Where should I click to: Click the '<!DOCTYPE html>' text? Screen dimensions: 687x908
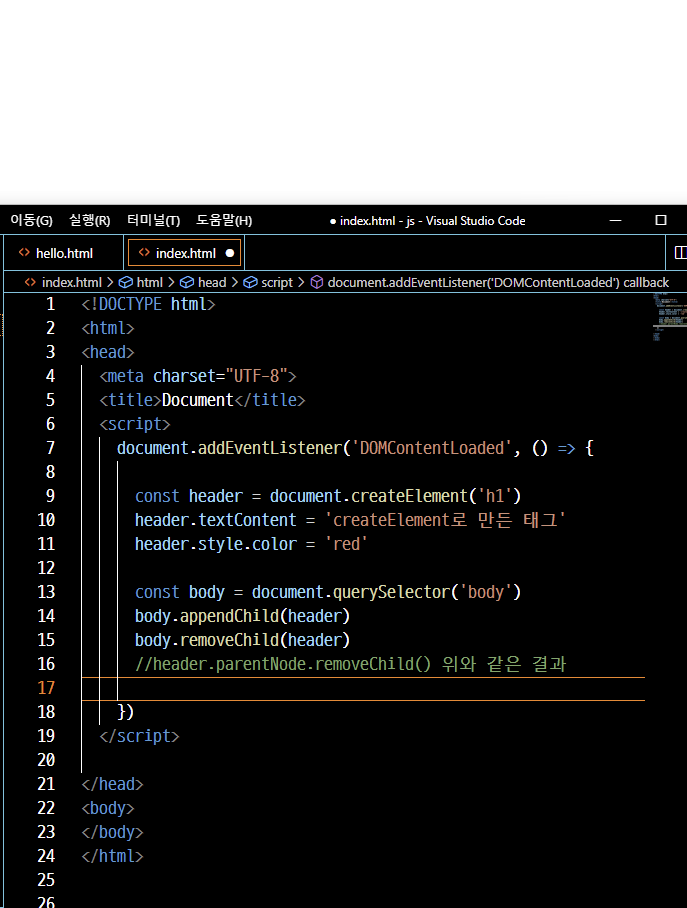[148, 304]
